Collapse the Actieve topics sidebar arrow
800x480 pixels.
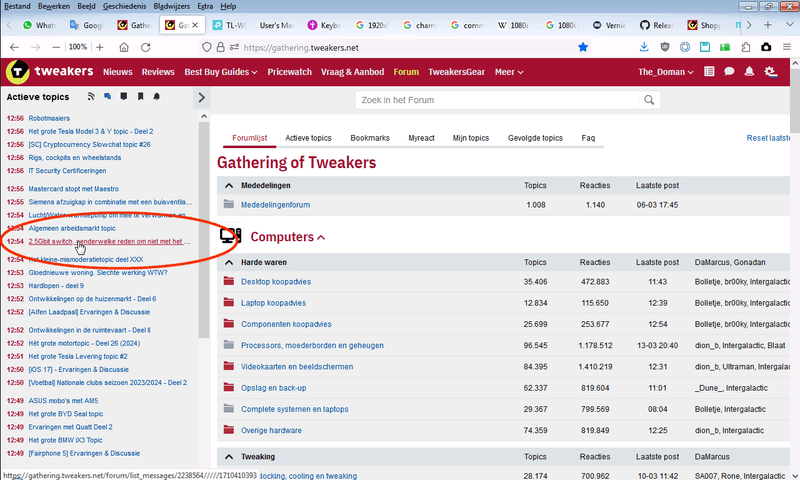(202, 97)
